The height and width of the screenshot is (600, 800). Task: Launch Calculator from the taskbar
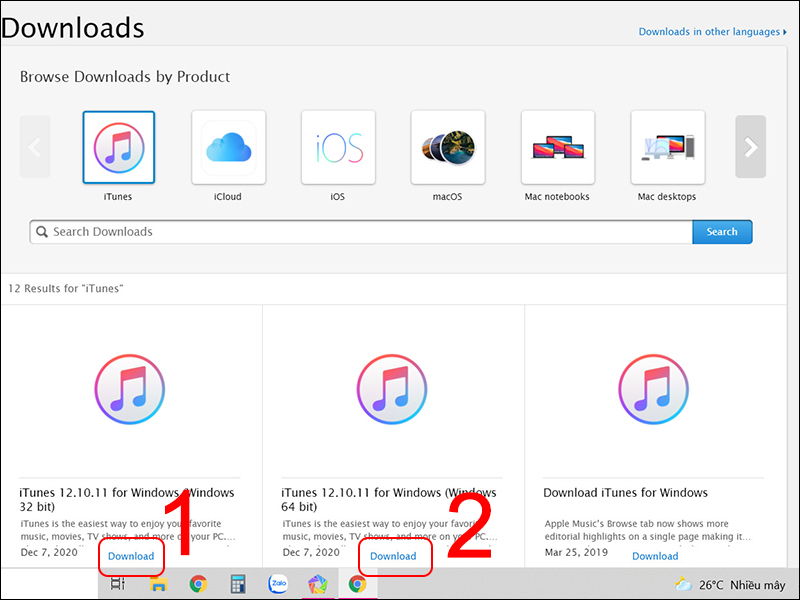point(238,584)
